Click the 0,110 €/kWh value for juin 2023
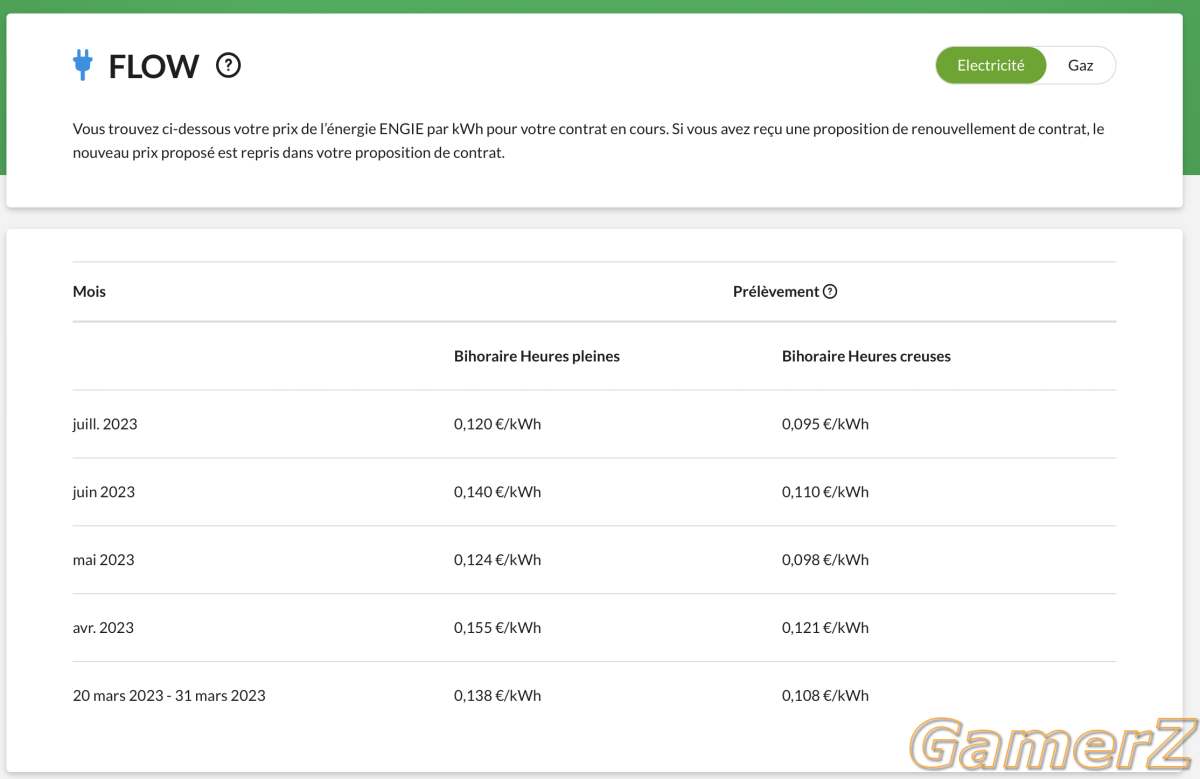 (x=825, y=492)
